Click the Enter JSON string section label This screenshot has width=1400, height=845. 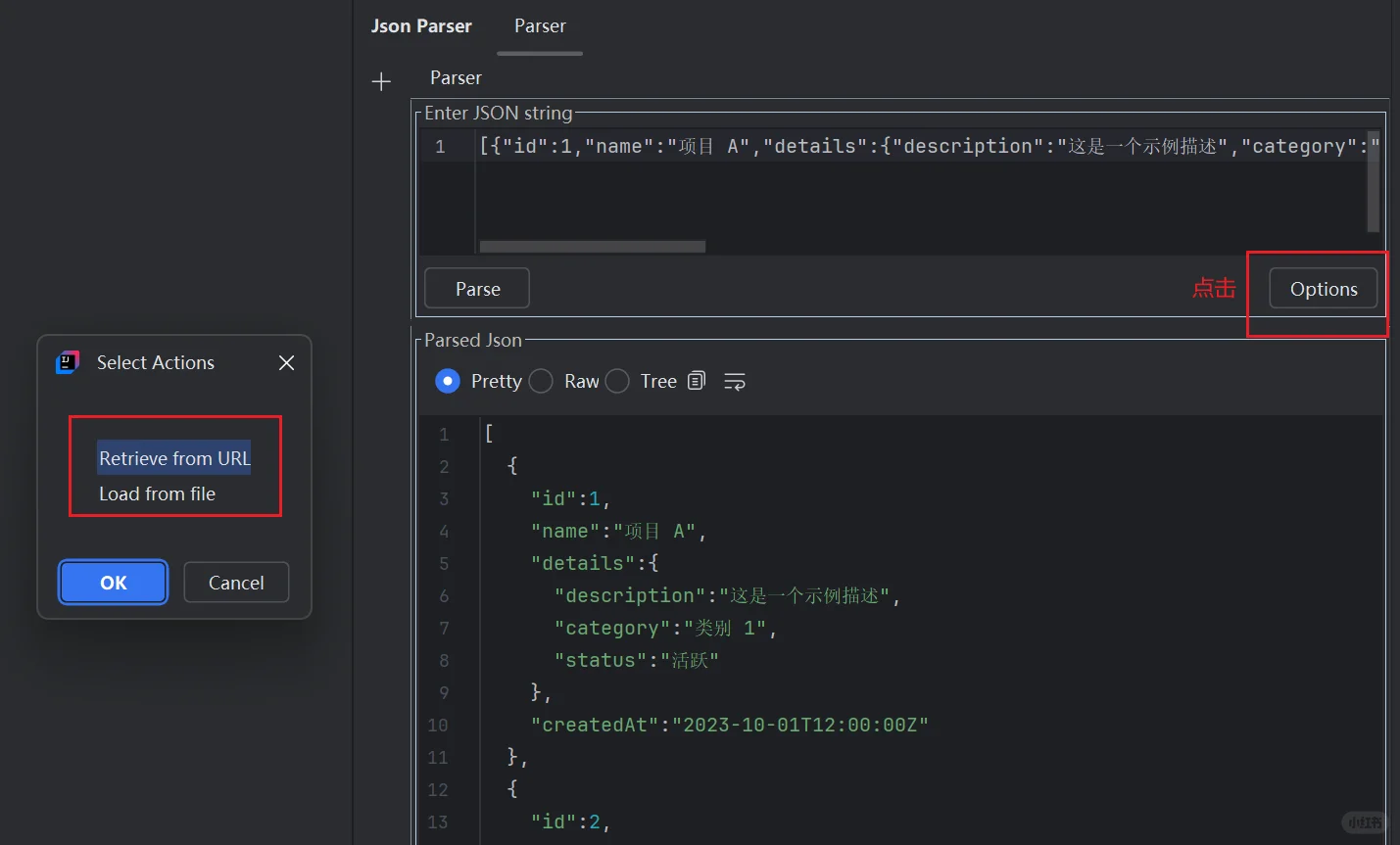[x=499, y=113]
